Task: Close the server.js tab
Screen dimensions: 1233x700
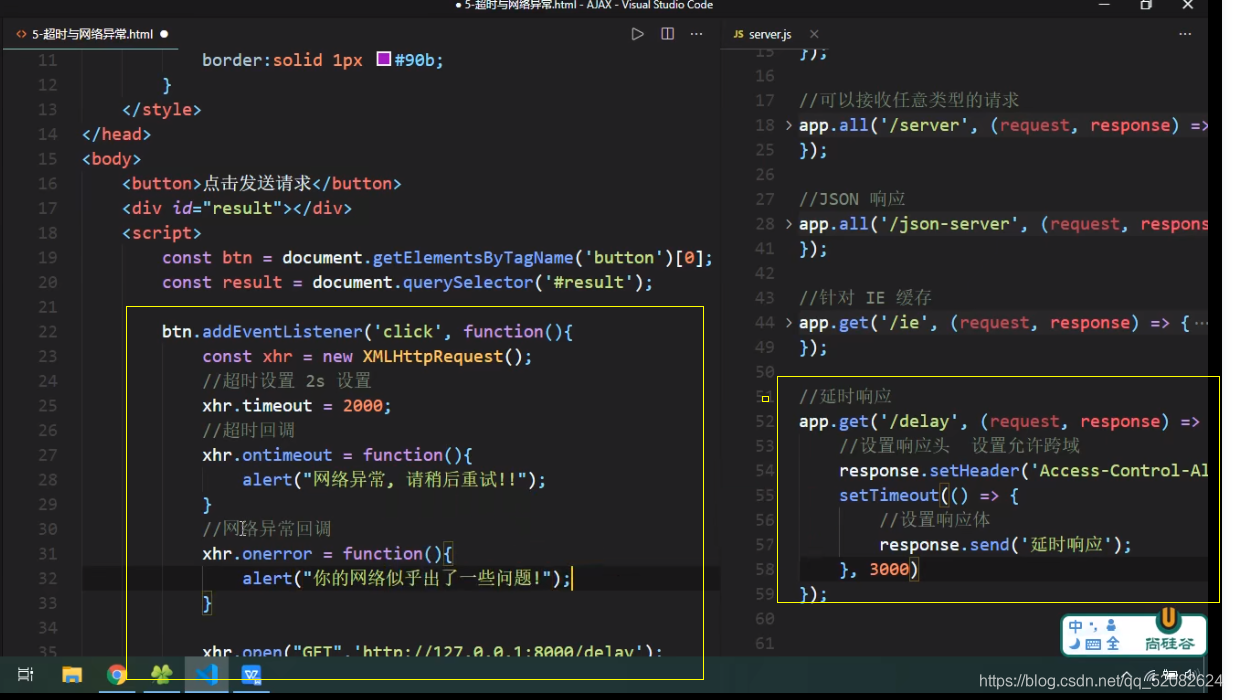Action: (814, 34)
